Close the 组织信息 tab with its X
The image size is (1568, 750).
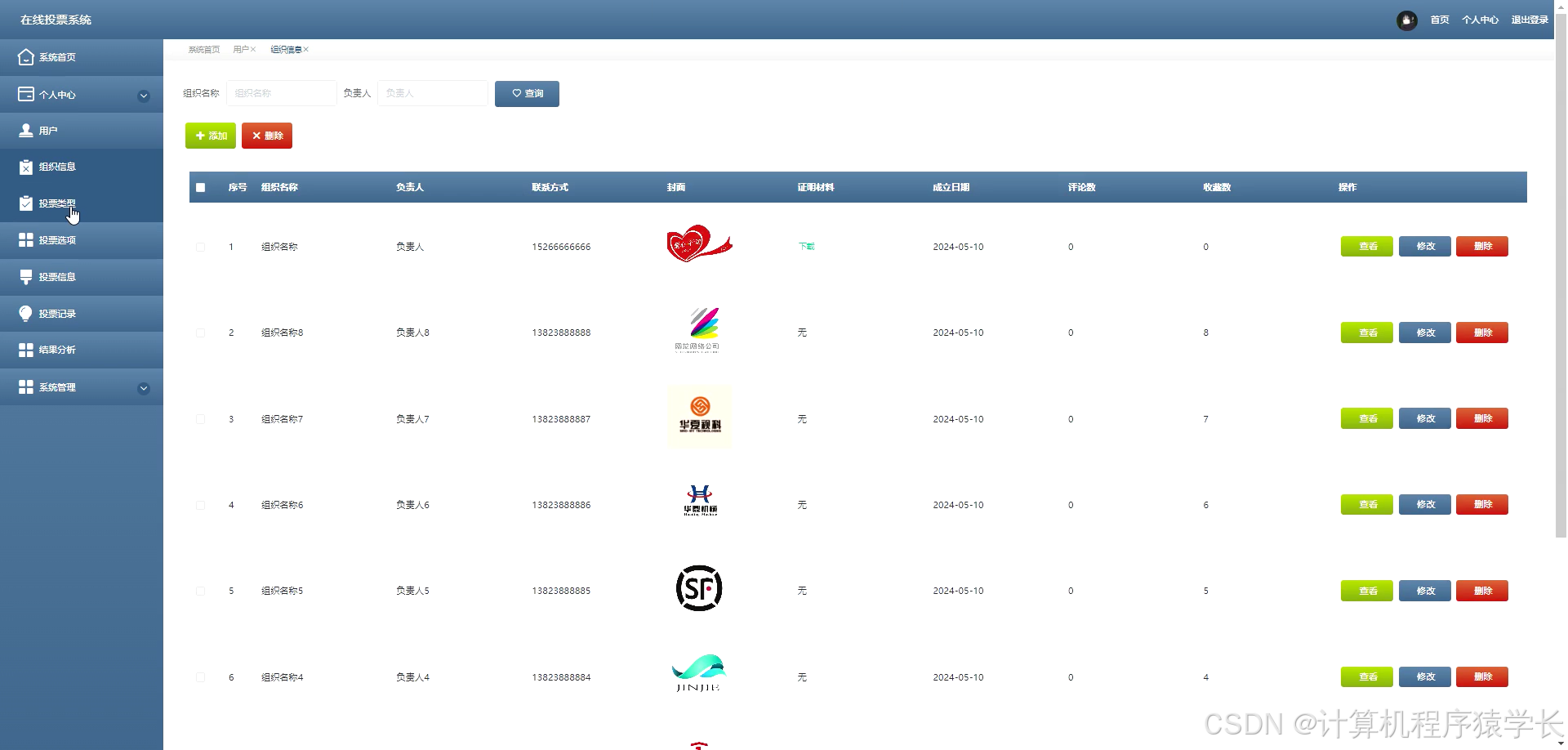pos(306,50)
